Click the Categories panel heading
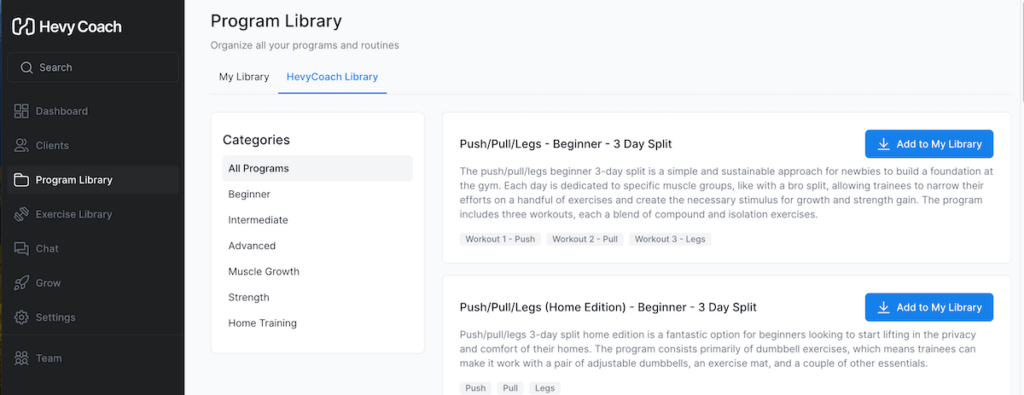Screen dimensions: 1024x395 tap(256, 140)
